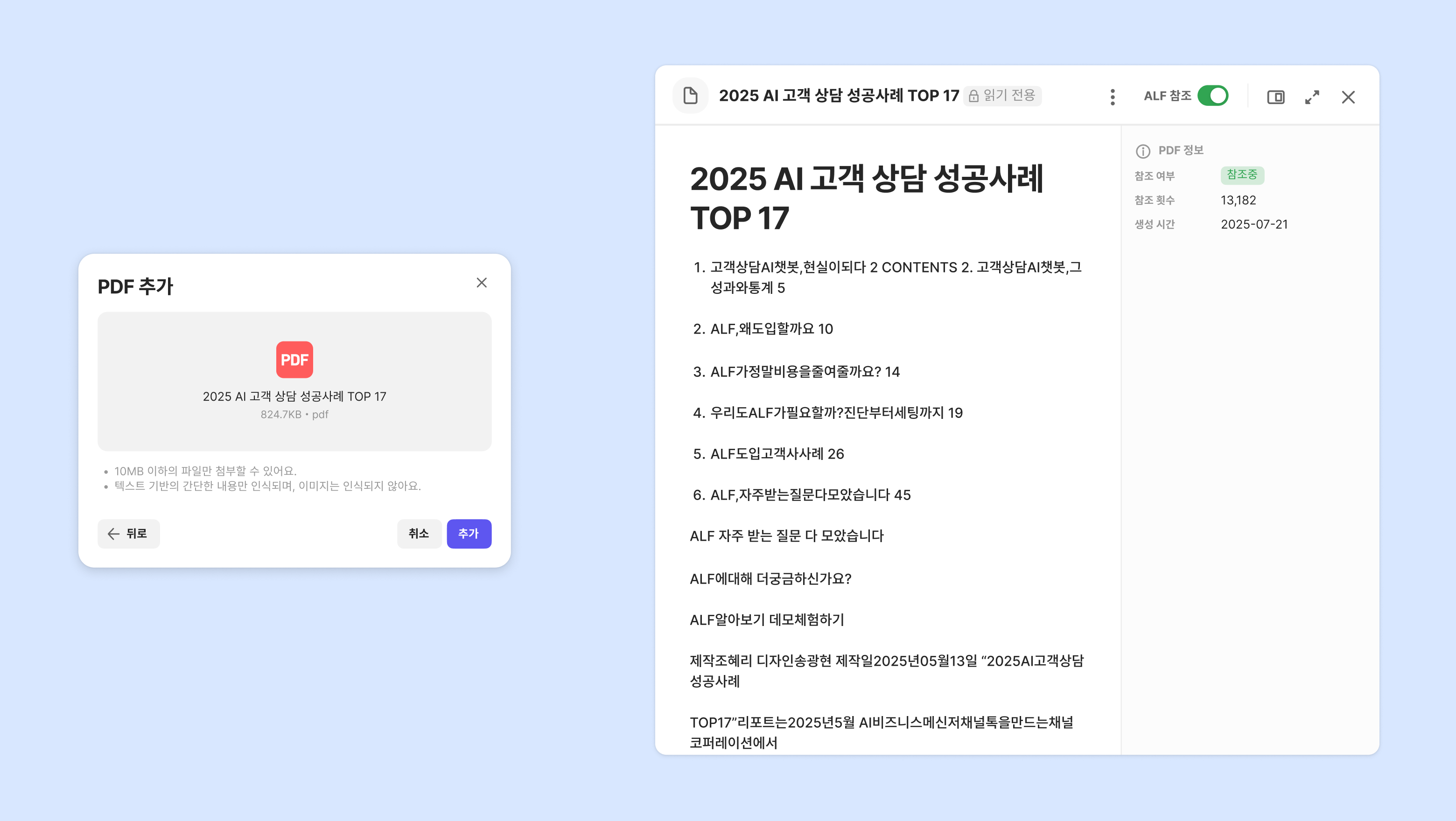Click the uploaded PDF file name text

[294, 396]
